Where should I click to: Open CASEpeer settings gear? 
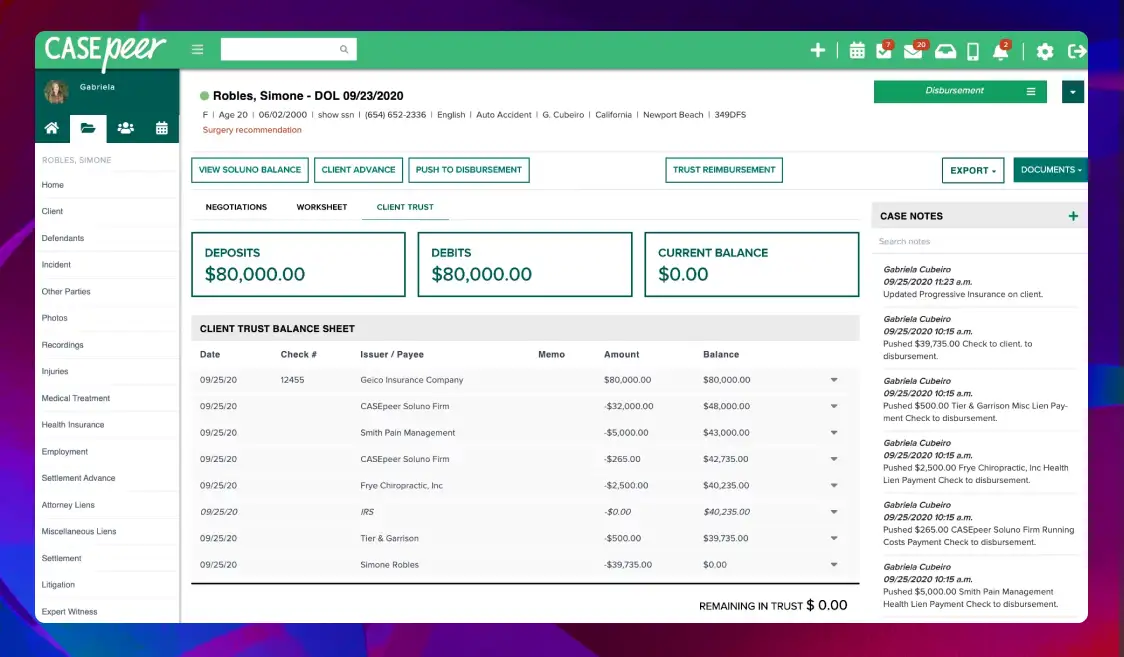click(1044, 51)
